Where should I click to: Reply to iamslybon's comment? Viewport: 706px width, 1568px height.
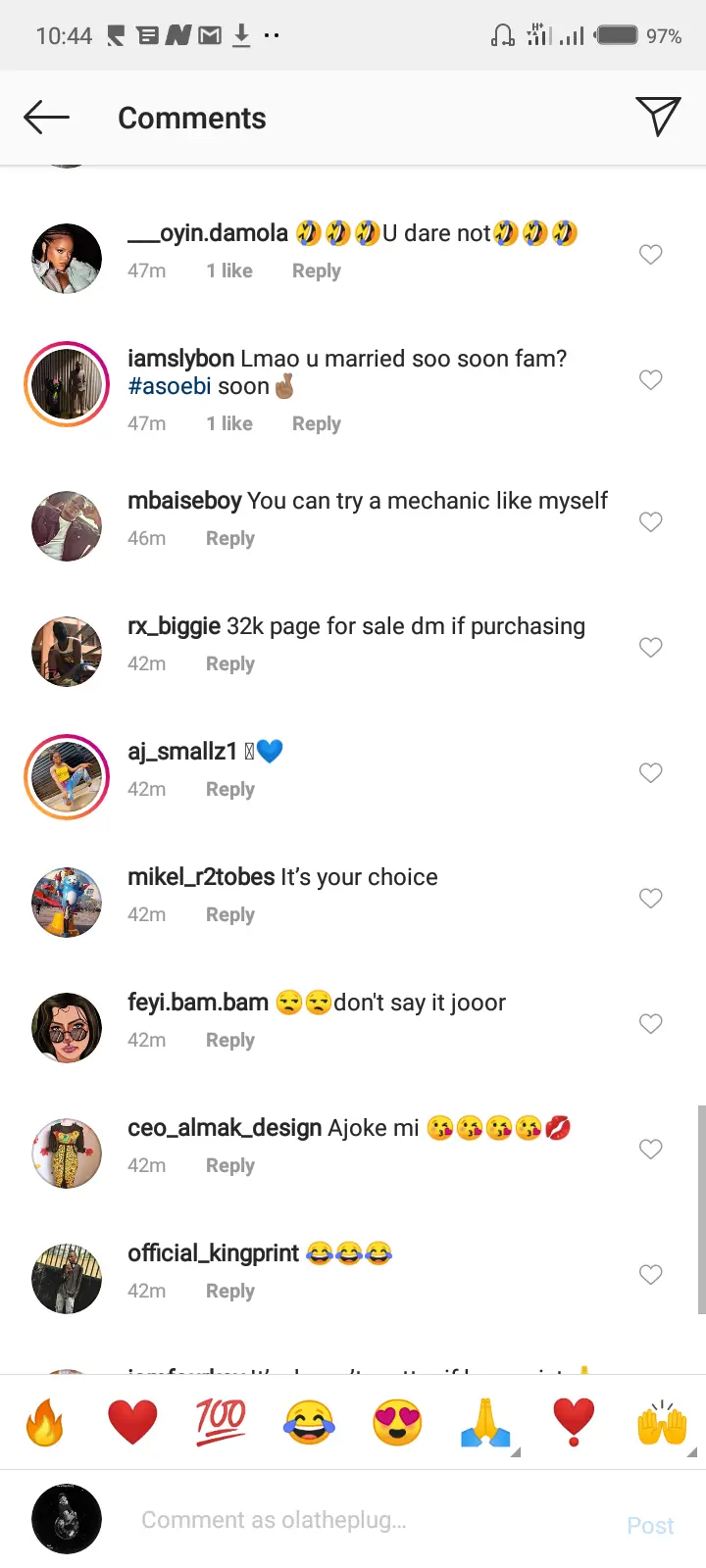(316, 423)
